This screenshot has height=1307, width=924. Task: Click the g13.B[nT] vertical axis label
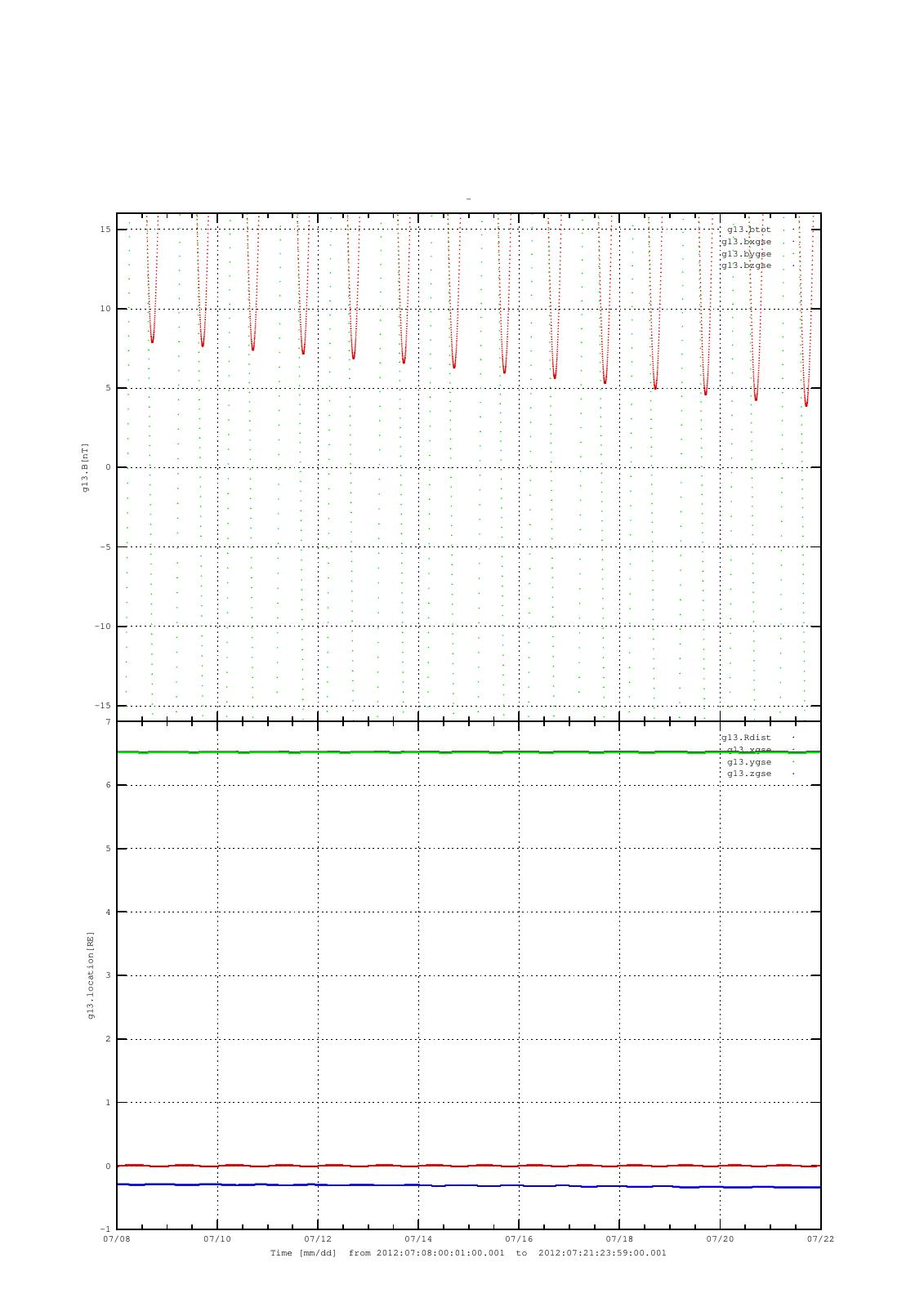pyautogui.click(x=85, y=467)
